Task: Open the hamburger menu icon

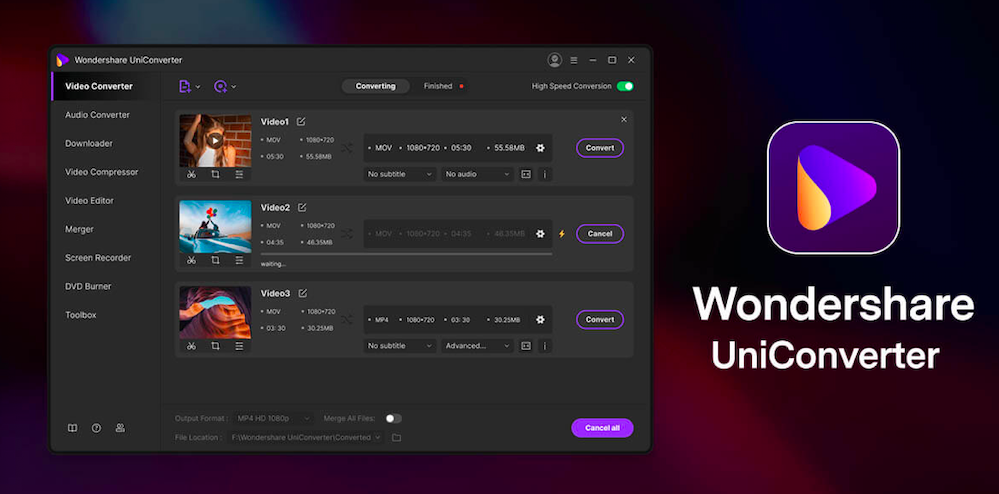Action: coord(573,60)
